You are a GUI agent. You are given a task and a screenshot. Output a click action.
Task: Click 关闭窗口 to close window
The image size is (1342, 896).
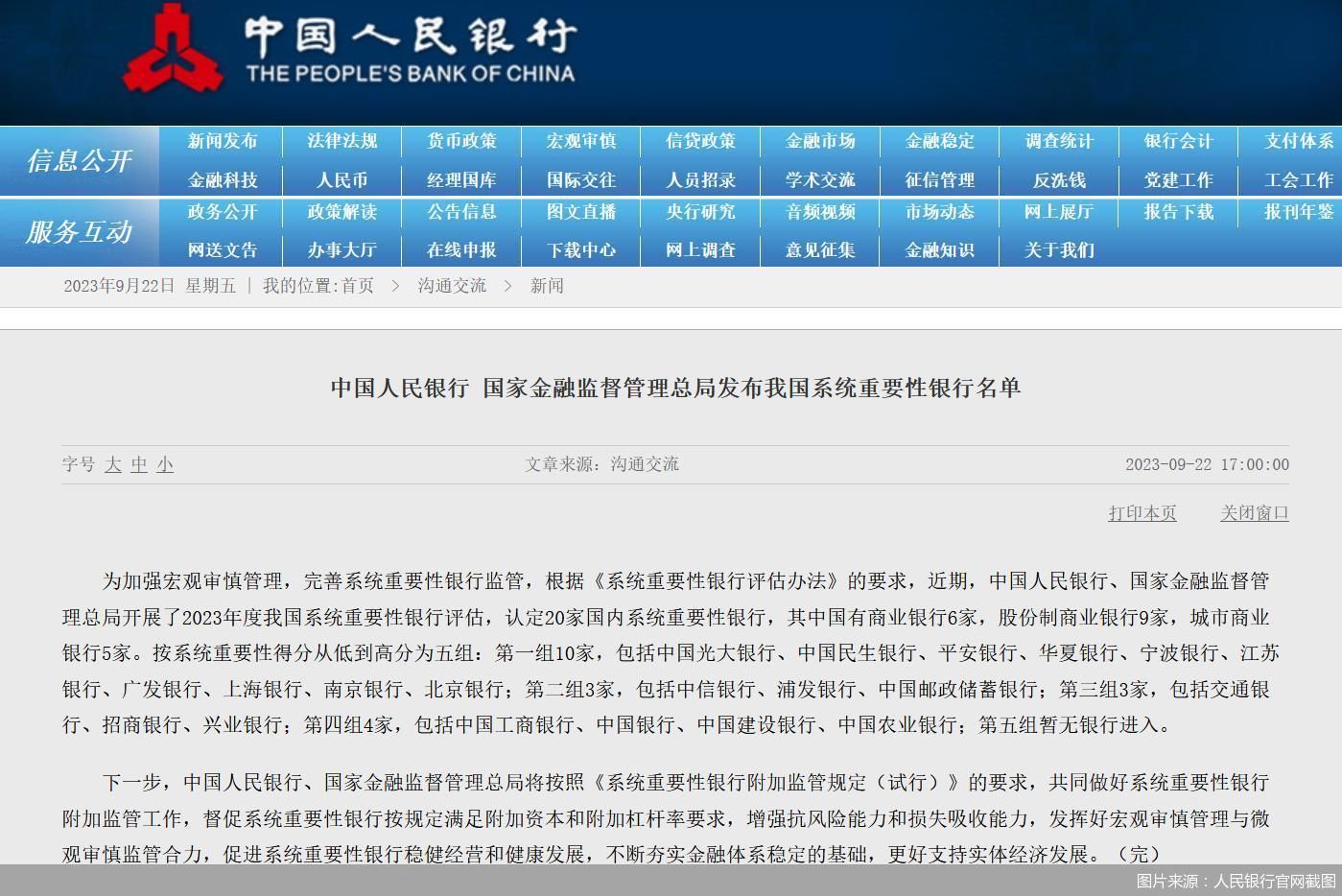(1254, 513)
